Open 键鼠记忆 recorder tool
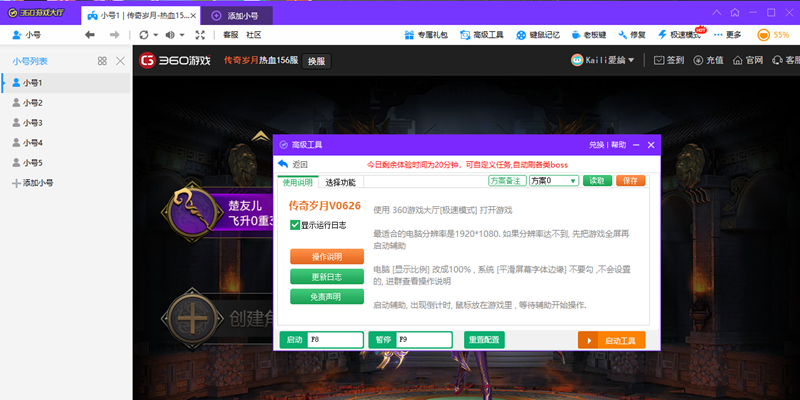Screen dimensions: 800x400 coord(538,35)
